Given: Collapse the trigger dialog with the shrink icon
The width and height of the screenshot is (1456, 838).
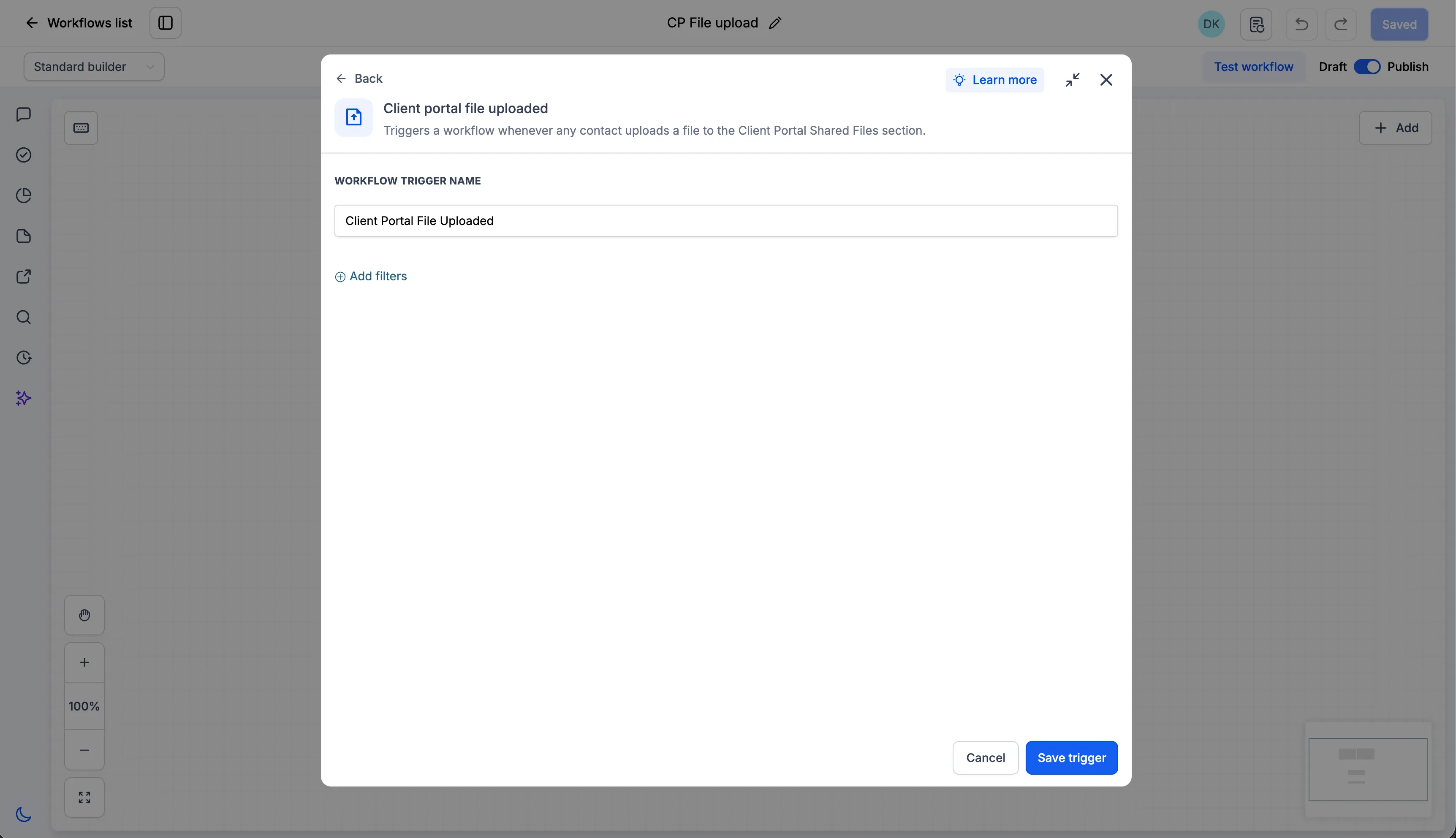Looking at the screenshot, I should 1072,80.
